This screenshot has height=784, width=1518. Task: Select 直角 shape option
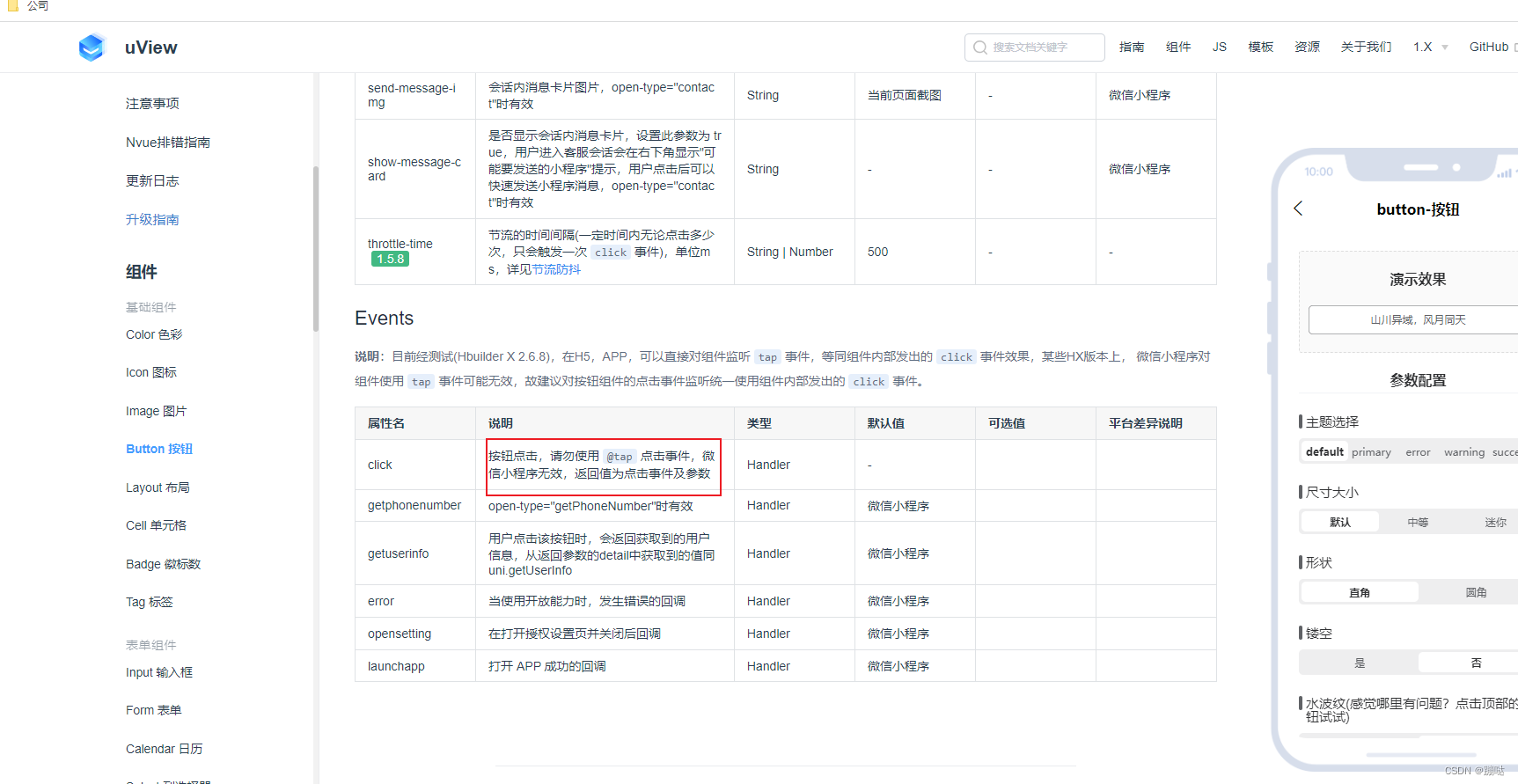(1360, 592)
